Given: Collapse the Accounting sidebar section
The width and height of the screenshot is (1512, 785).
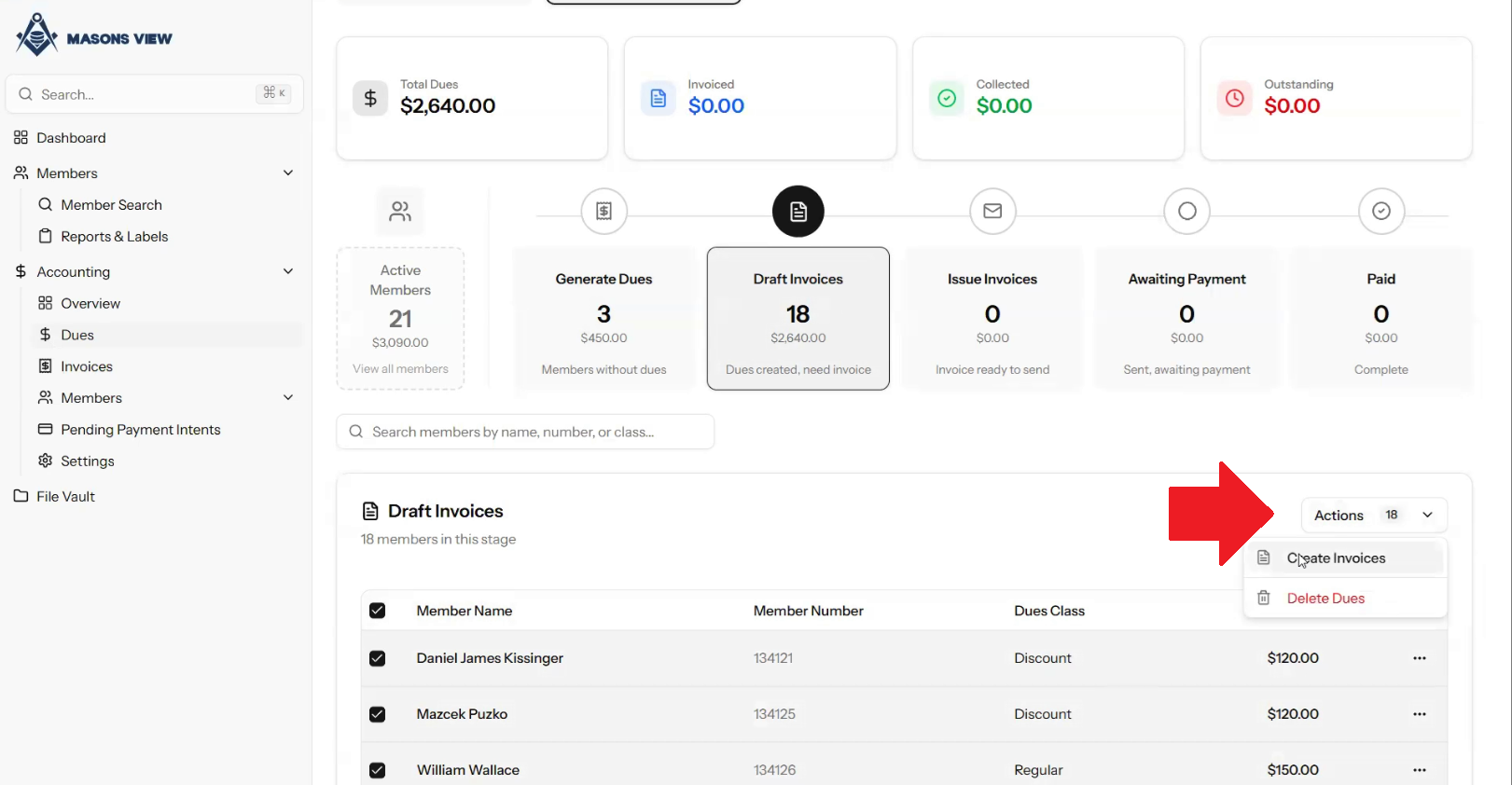Looking at the screenshot, I should click(x=288, y=271).
